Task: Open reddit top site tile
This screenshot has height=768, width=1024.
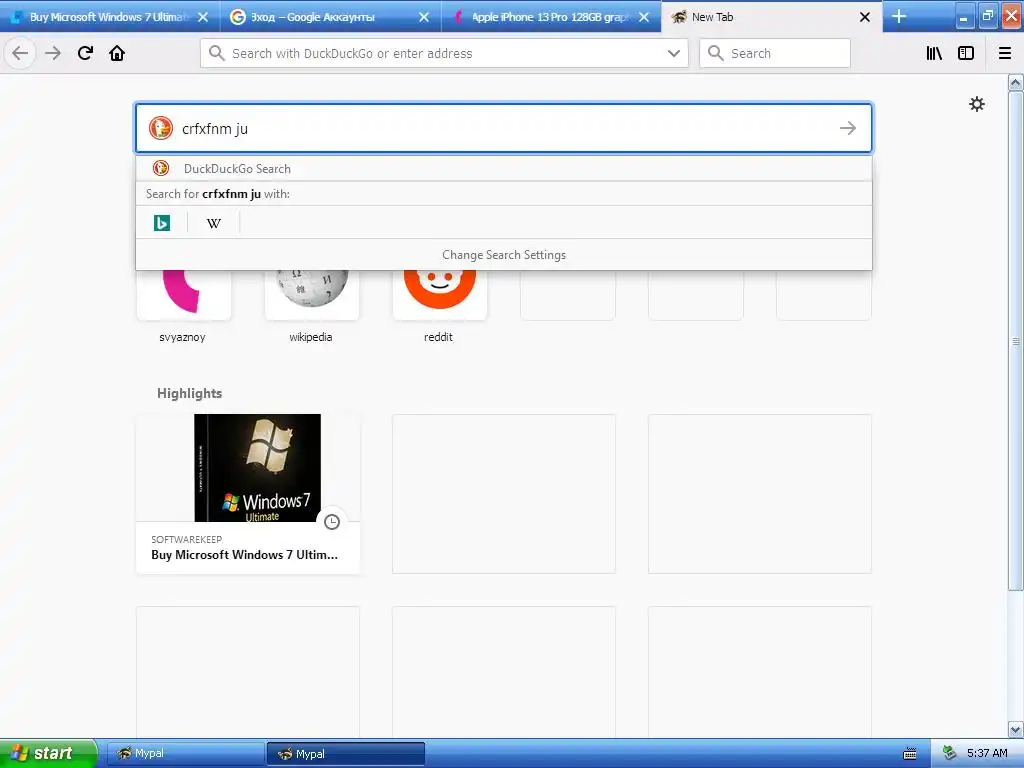Action: (x=440, y=295)
